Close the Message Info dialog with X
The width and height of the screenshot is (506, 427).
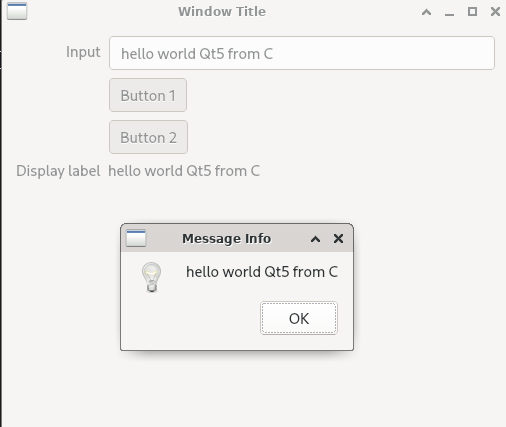coord(338,238)
